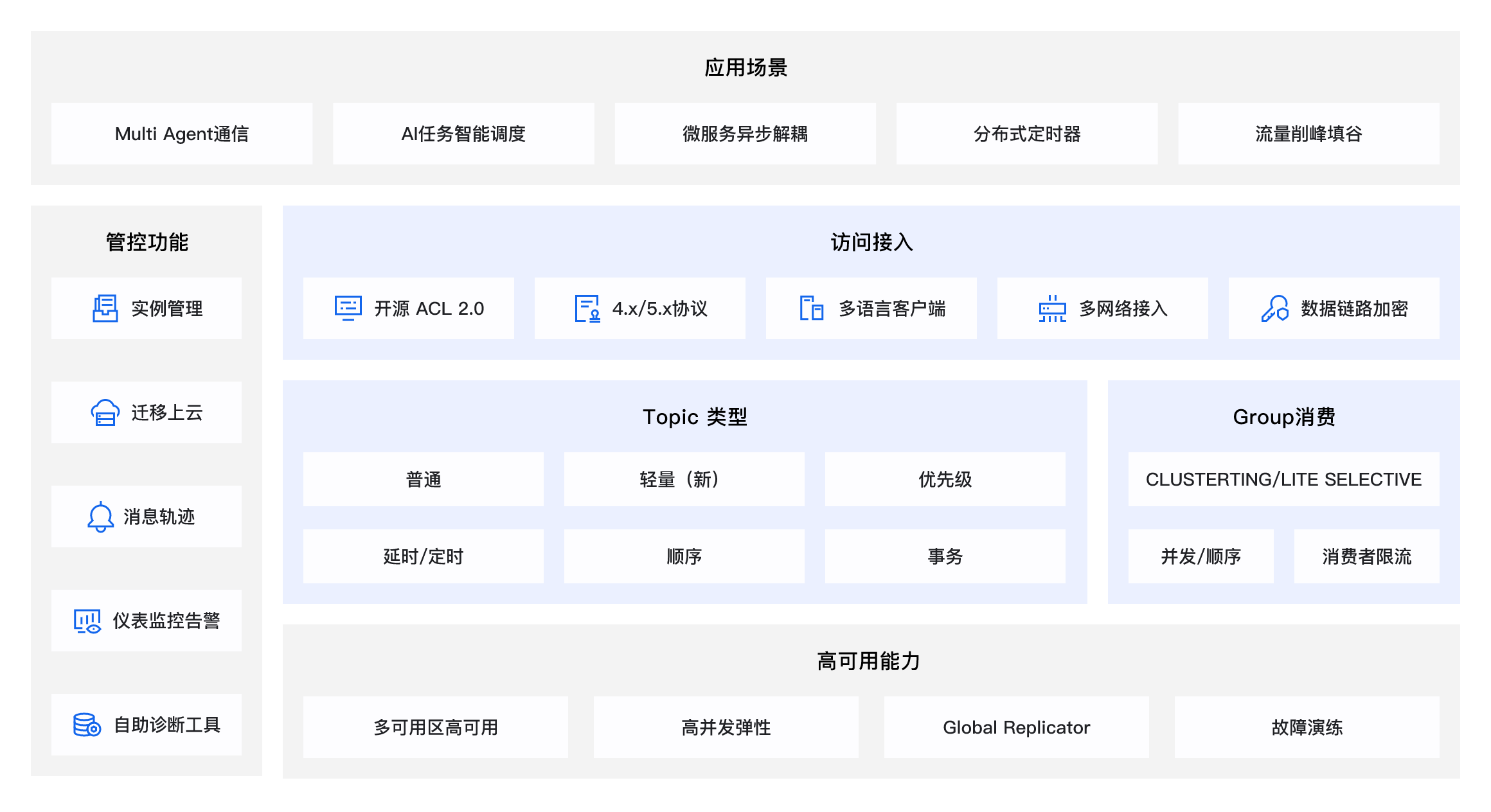Click the 多语言客户端 devices icon

coord(811,308)
